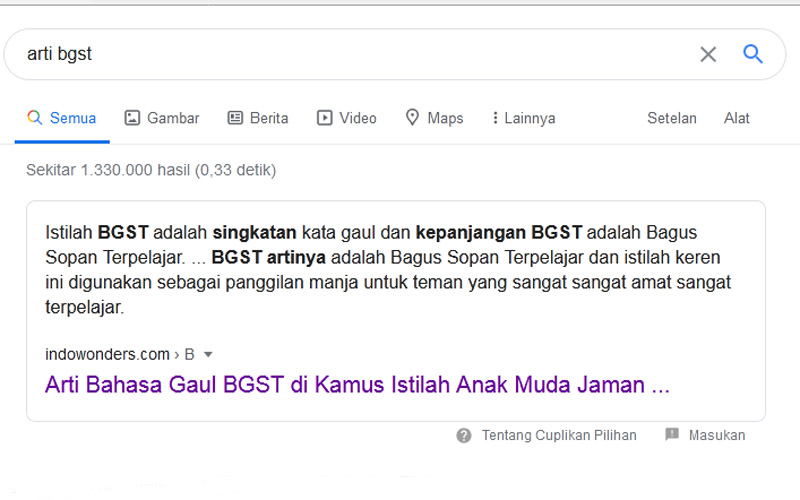Switch to the Video tab
The height and width of the screenshot is (500, 800).
point(346,118)
